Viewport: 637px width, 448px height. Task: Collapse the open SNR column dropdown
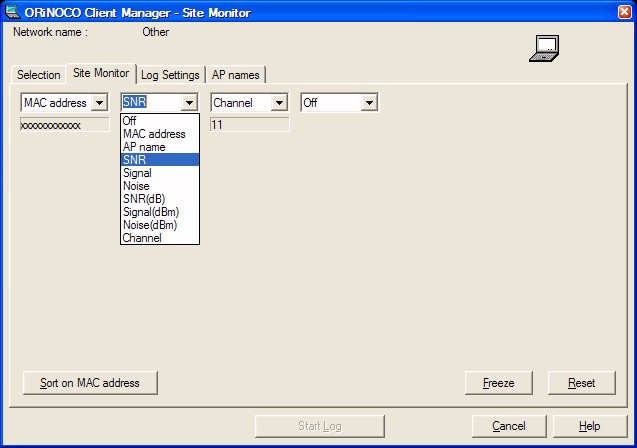(189, 103)
